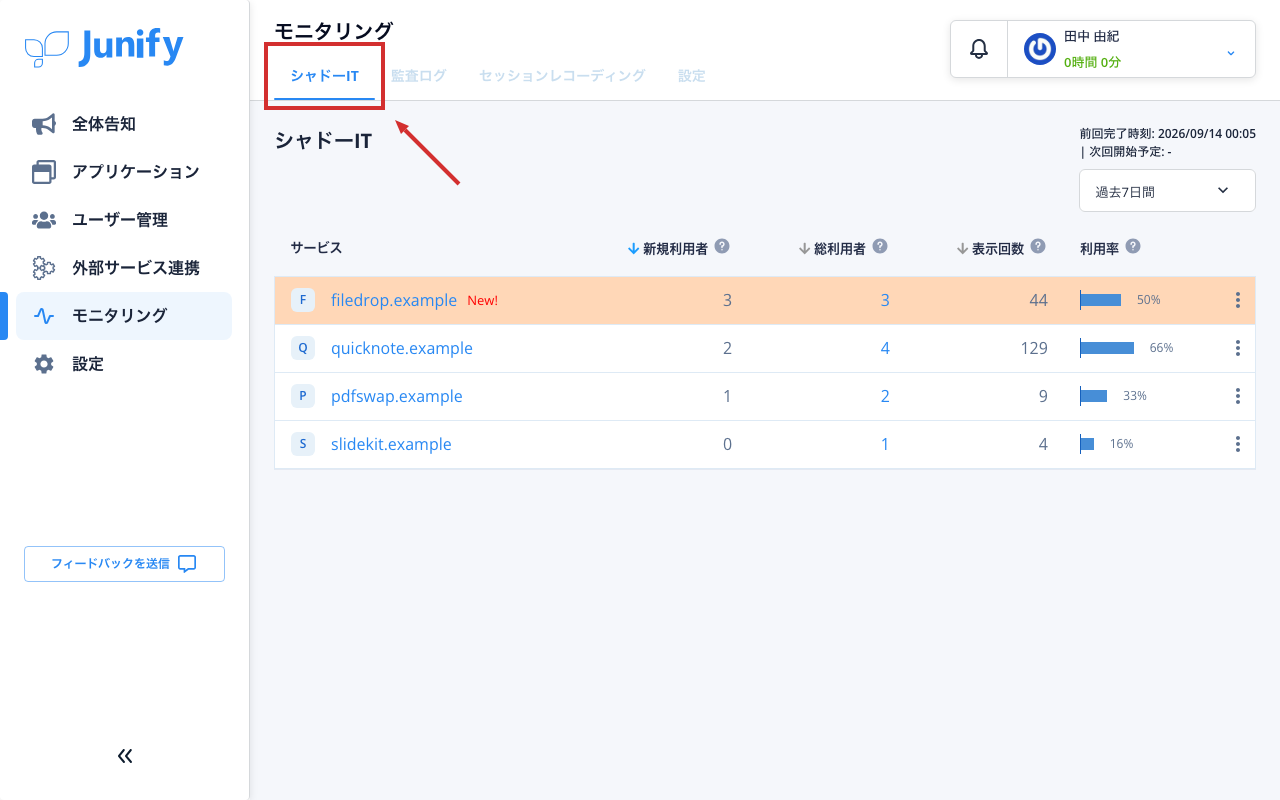Viewport: 1280px width, 800px height.
Task: Open the 設定 gear icon in sidebar
Action: click(44, 364)
